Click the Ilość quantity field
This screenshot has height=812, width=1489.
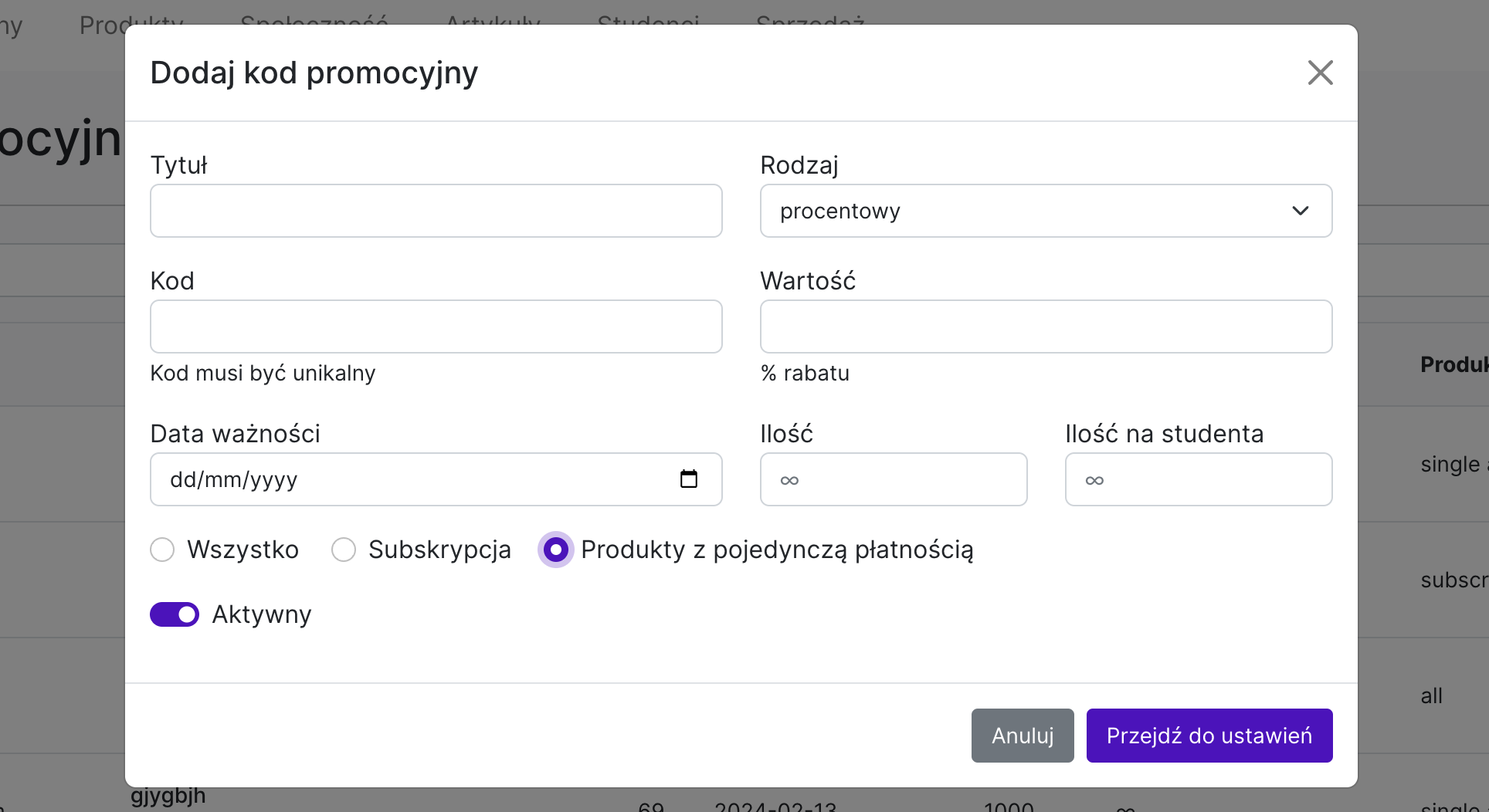(893, 479)
